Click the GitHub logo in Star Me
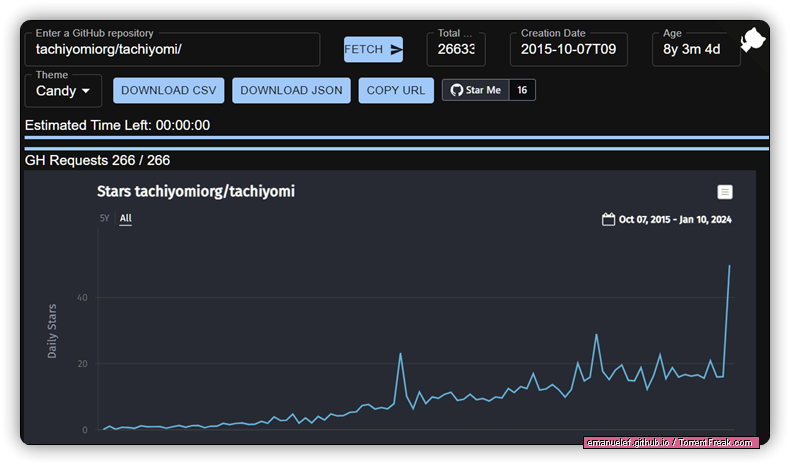The height and width of the screenshot is (465, 790). (x=456, y=90)
